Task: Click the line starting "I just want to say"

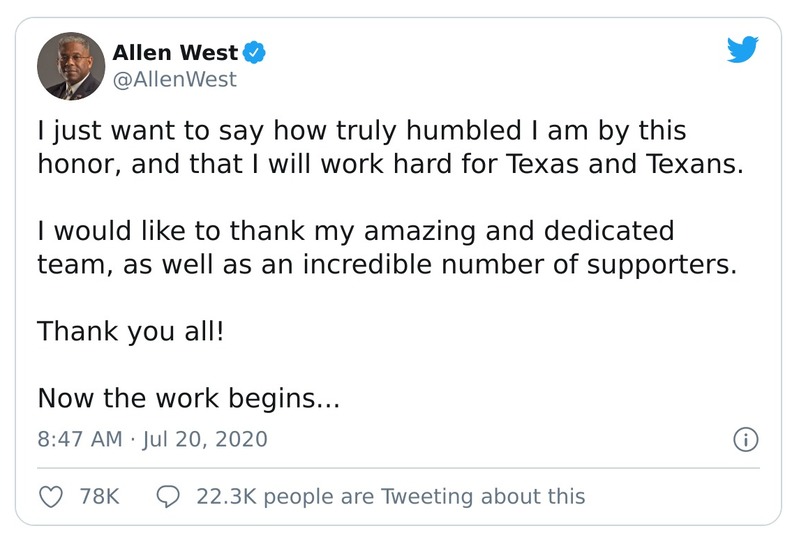Action: pyautogui.click(x=361, y=132)
